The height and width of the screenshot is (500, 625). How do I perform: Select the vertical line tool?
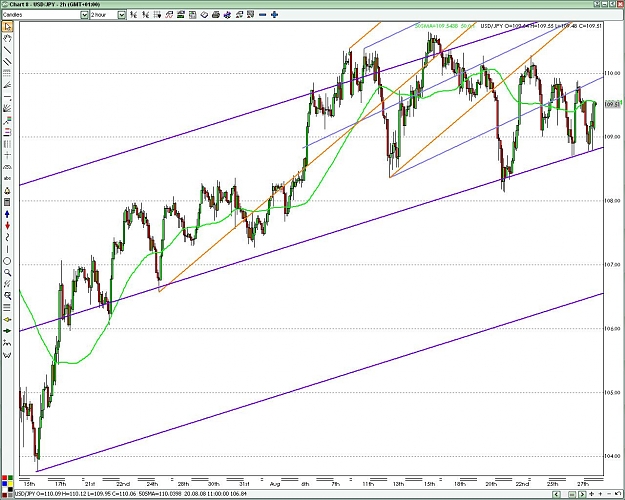(x=7, y=249)
